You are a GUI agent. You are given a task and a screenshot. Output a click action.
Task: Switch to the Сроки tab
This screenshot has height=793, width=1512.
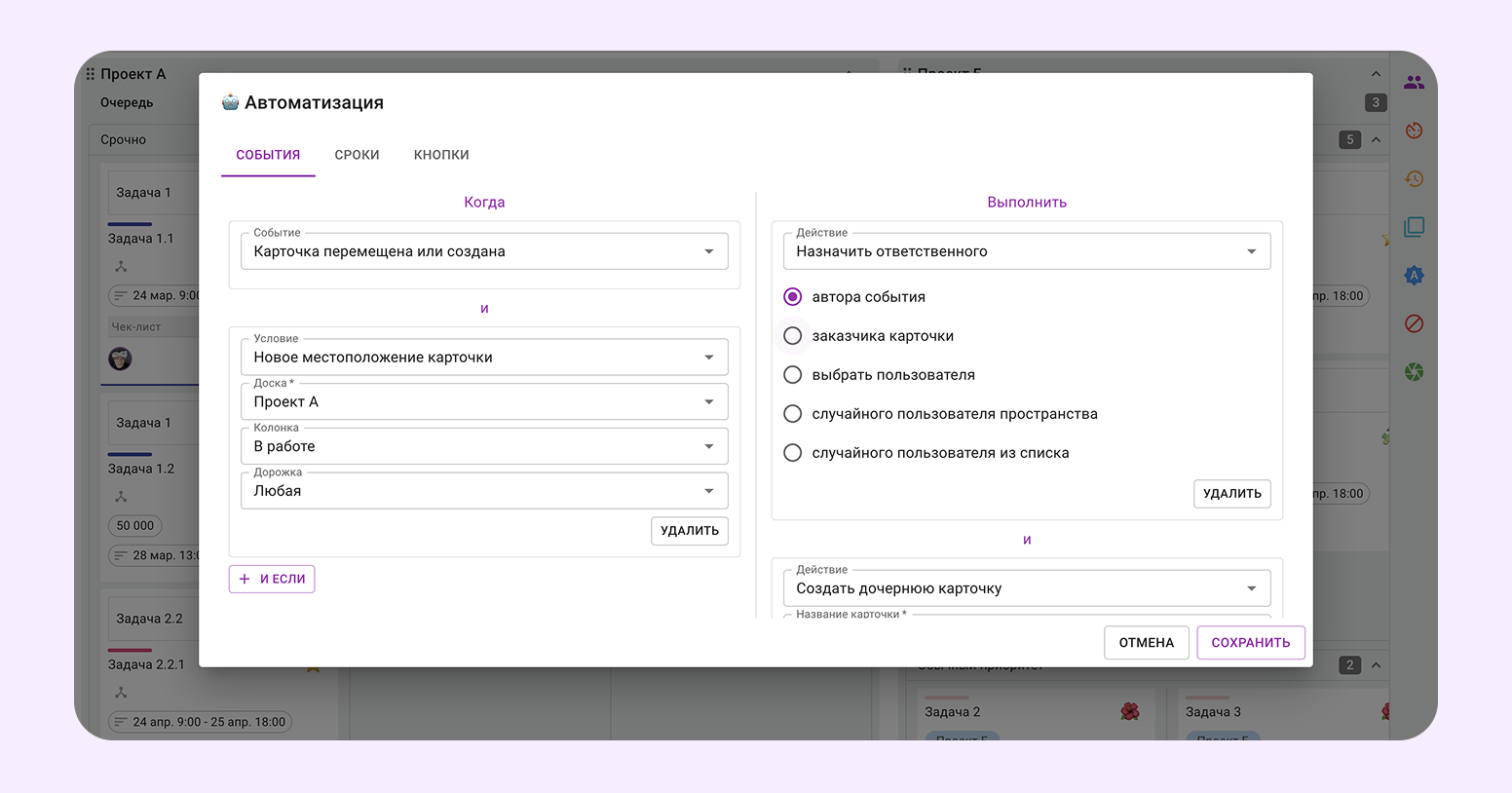coord(357,155)
